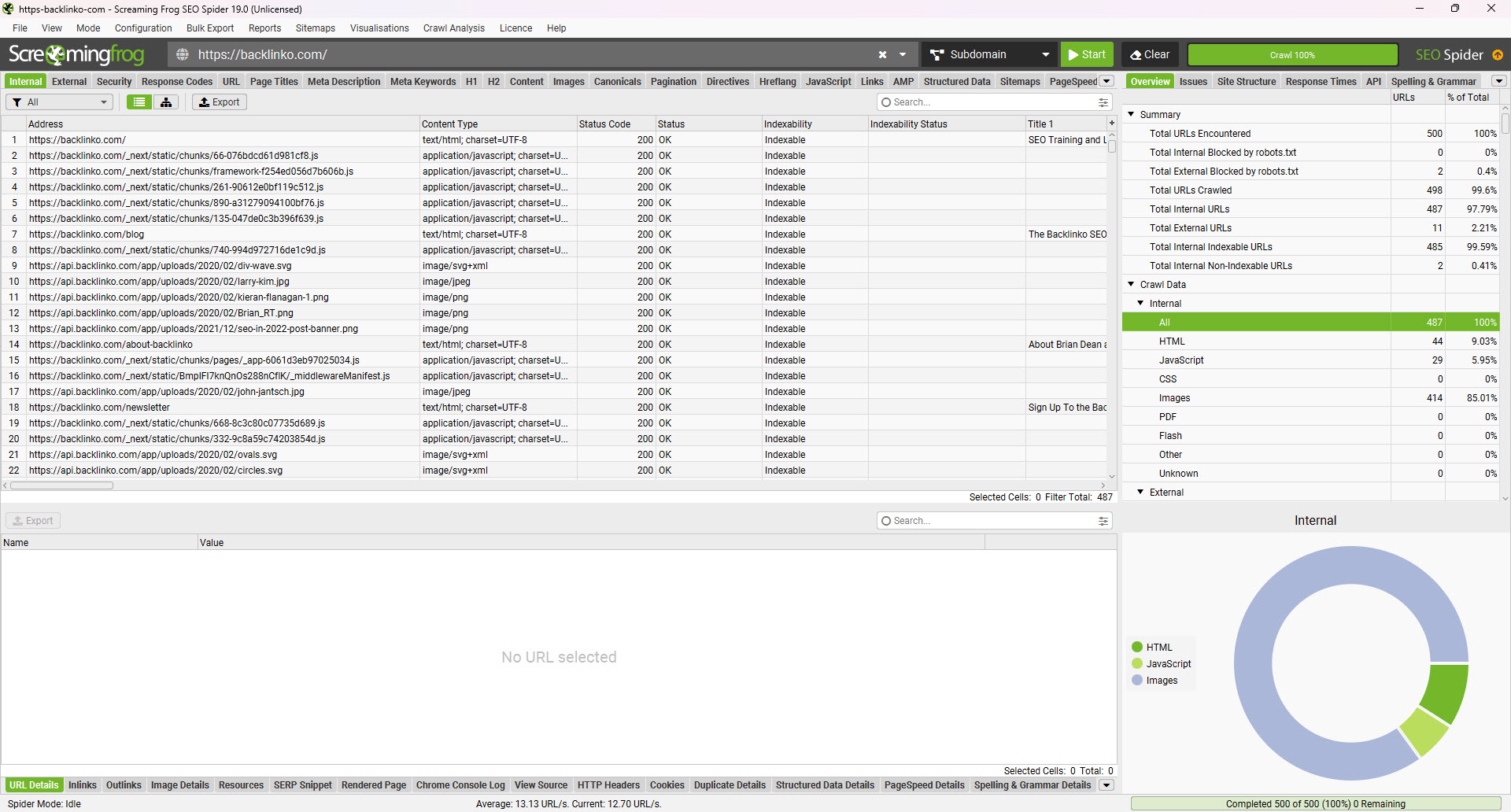This screenshot has width=1511, height=812.
Task: Click the Images legend color swatch
Action: 1137,680
